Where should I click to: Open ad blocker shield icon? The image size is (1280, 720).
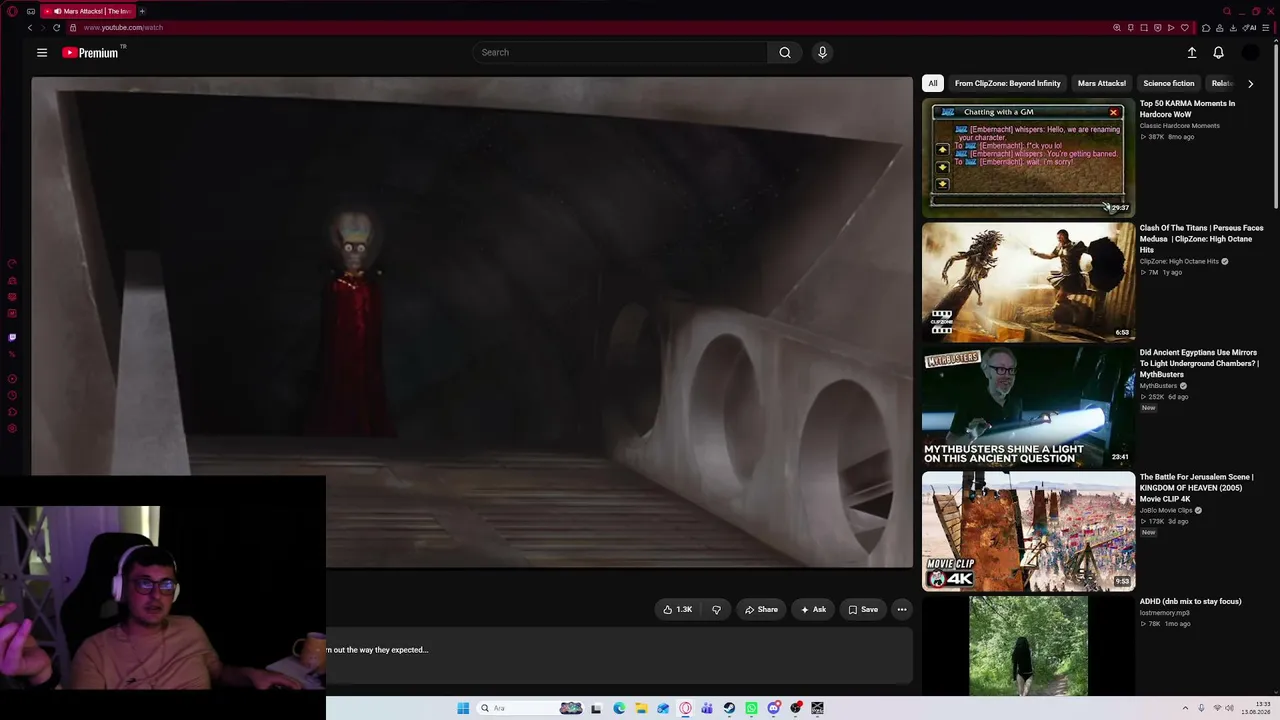point(1158,28)
